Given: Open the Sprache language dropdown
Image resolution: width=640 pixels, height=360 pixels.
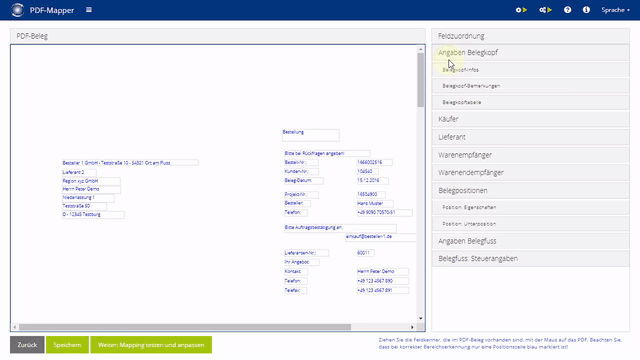Looking at the screenshot, I should (x=616, y=10).
